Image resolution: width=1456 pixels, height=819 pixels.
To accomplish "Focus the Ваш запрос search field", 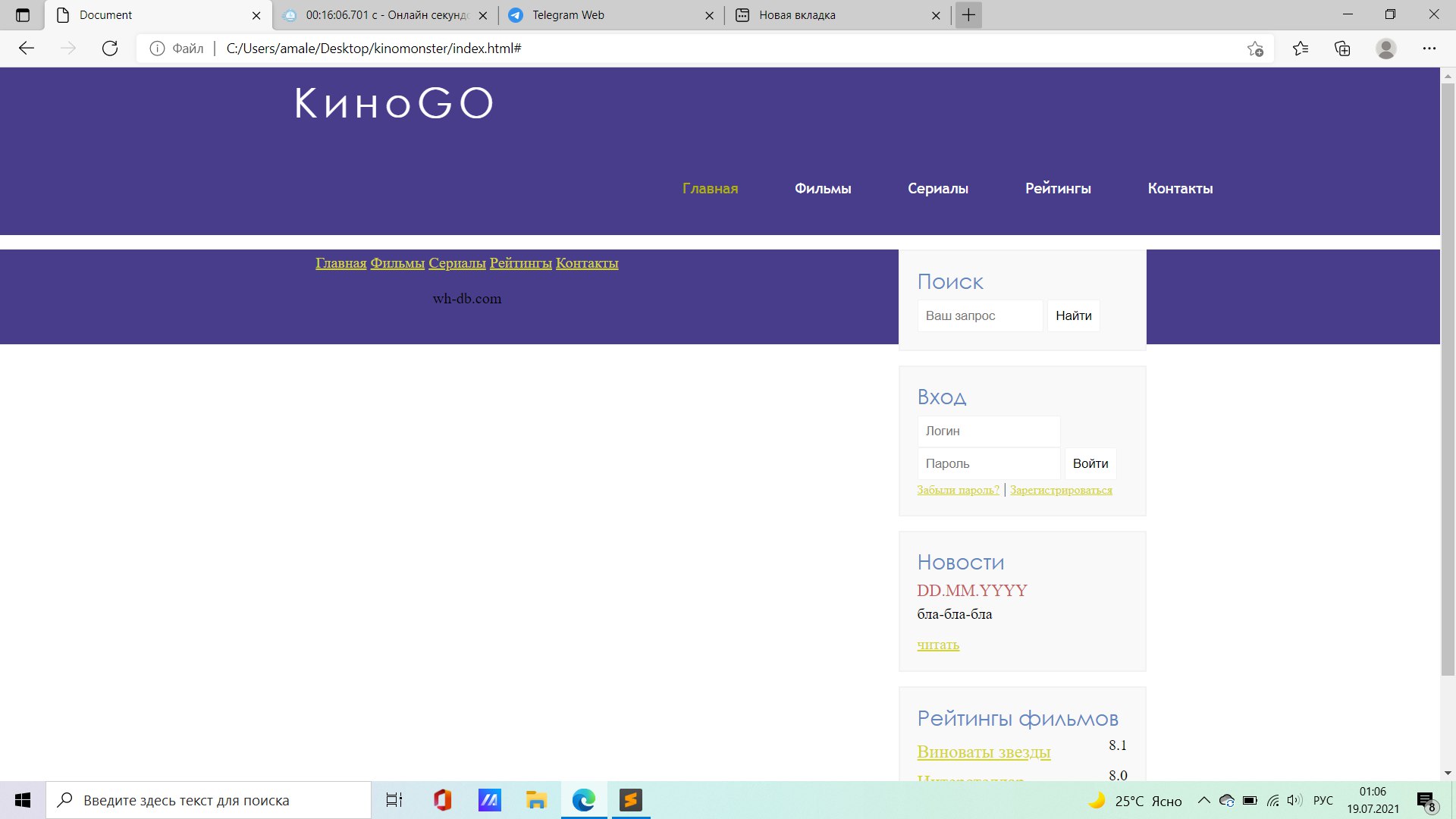I will (980, 316).
